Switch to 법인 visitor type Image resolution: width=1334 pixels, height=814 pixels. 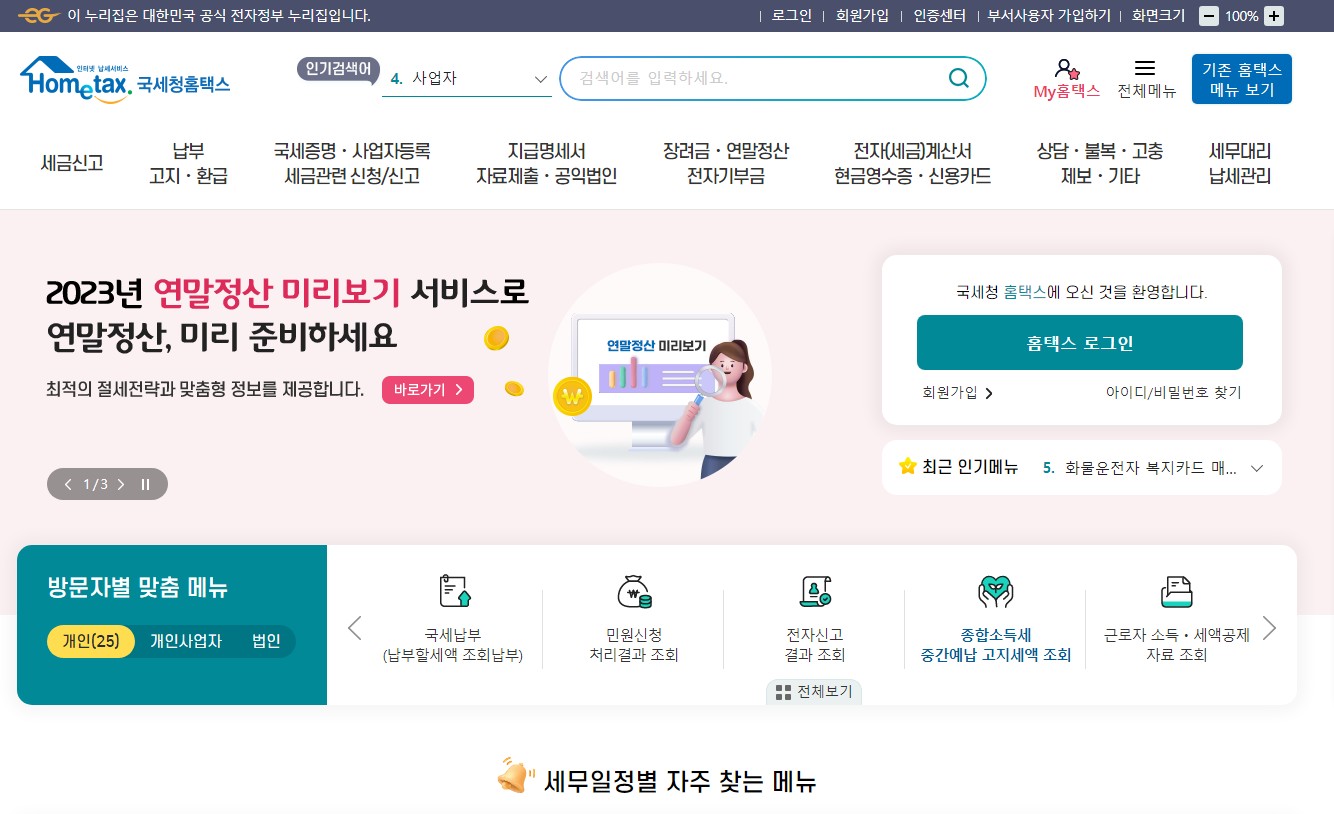click(x=266, y=641)
